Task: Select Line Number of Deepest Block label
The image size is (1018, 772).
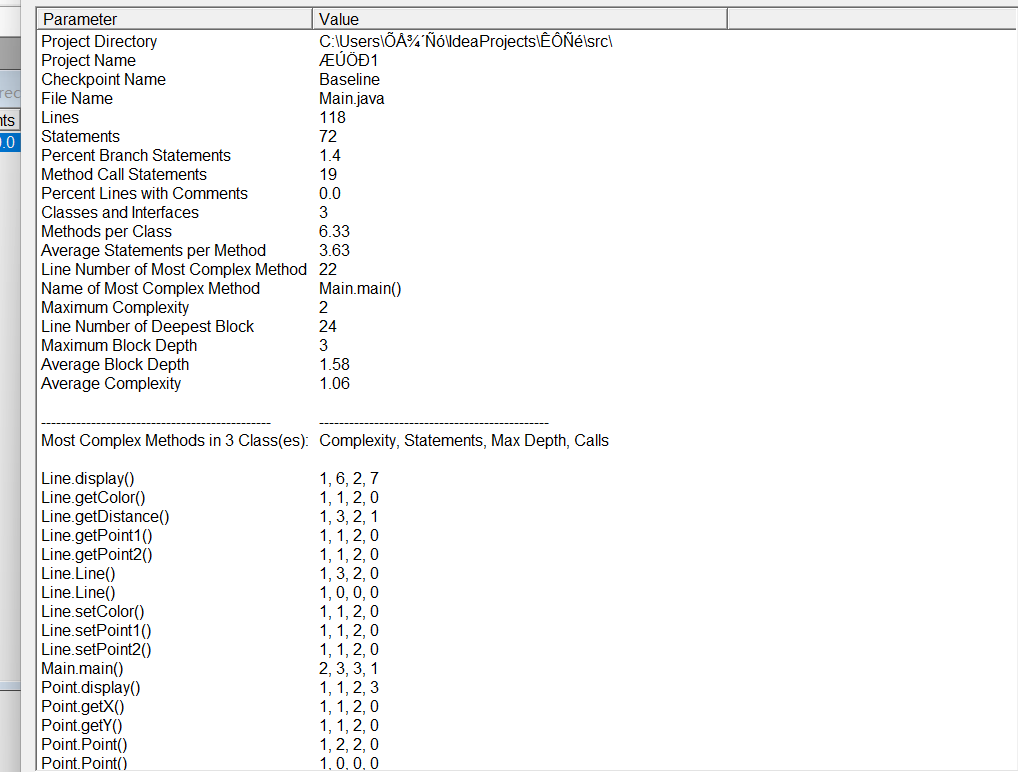Action: tap(148, 326)
